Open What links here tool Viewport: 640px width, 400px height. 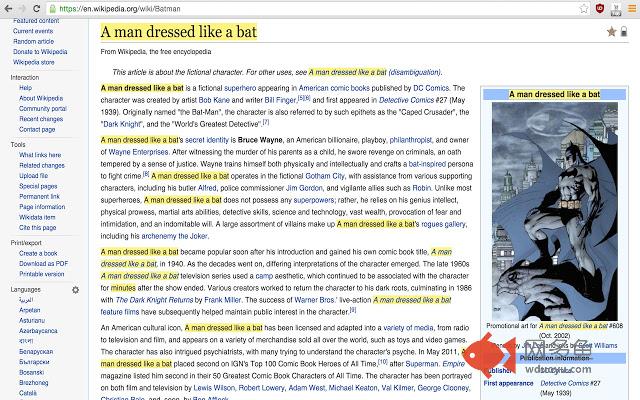point(40,155)
